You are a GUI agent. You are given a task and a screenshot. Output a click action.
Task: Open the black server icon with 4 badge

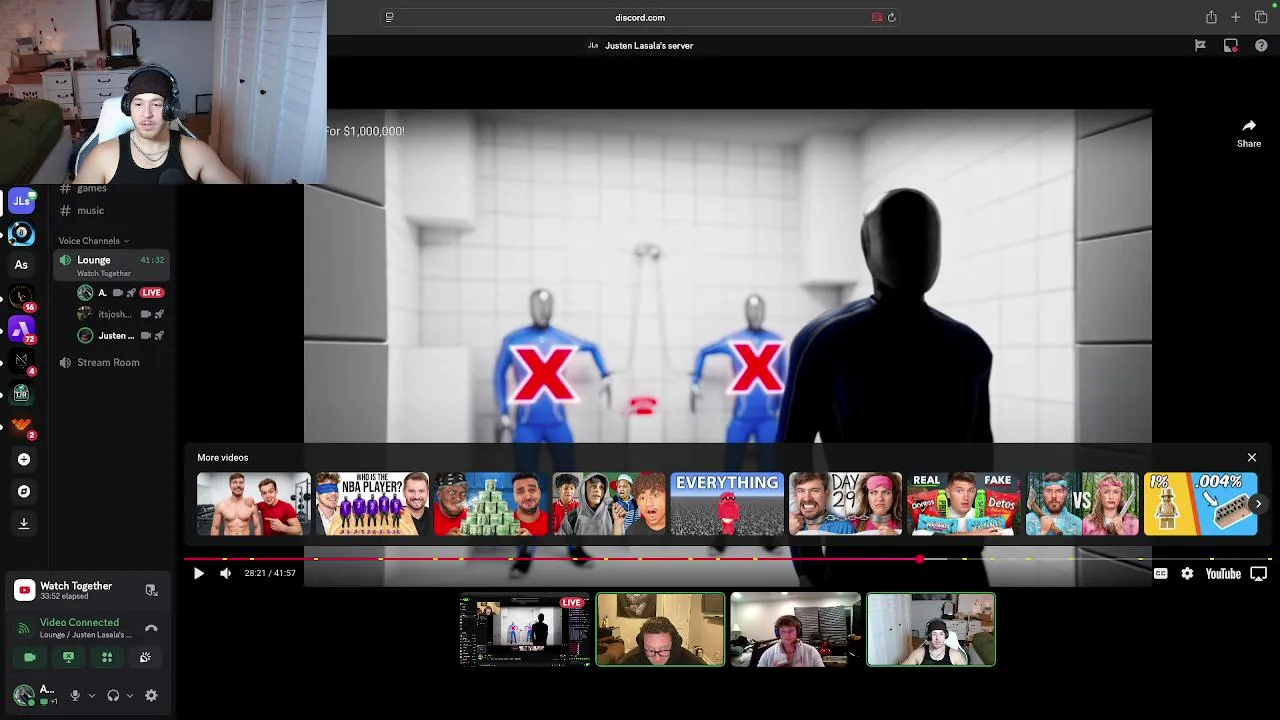[21, 361]
